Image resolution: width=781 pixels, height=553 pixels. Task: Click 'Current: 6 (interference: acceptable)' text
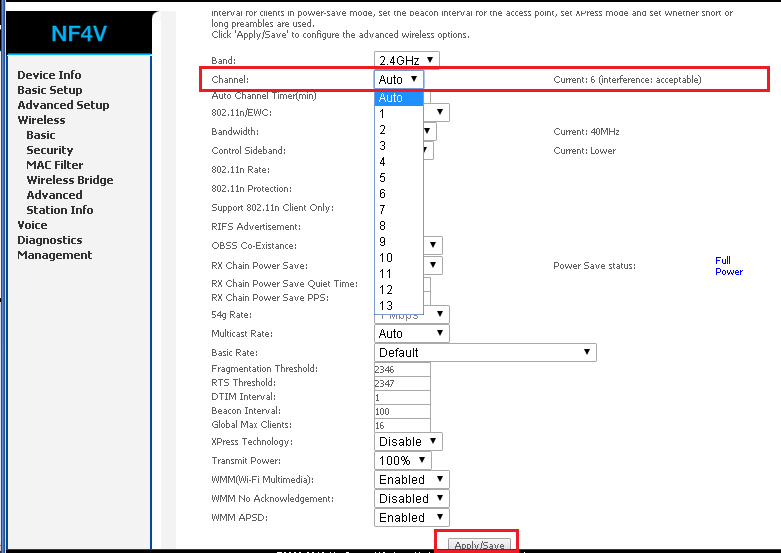click(627, 79)
